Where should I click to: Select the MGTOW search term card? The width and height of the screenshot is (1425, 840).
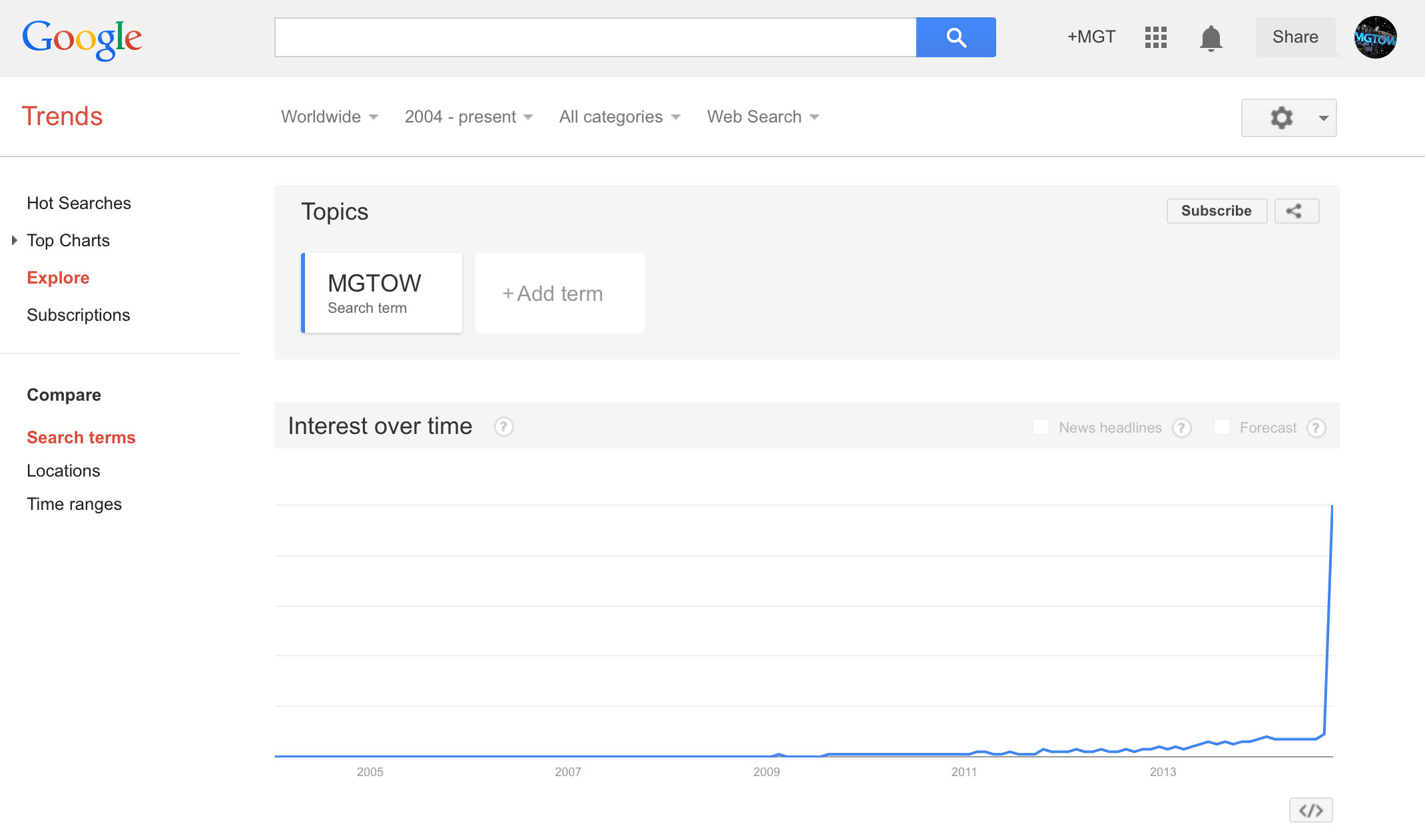(382, 293)
